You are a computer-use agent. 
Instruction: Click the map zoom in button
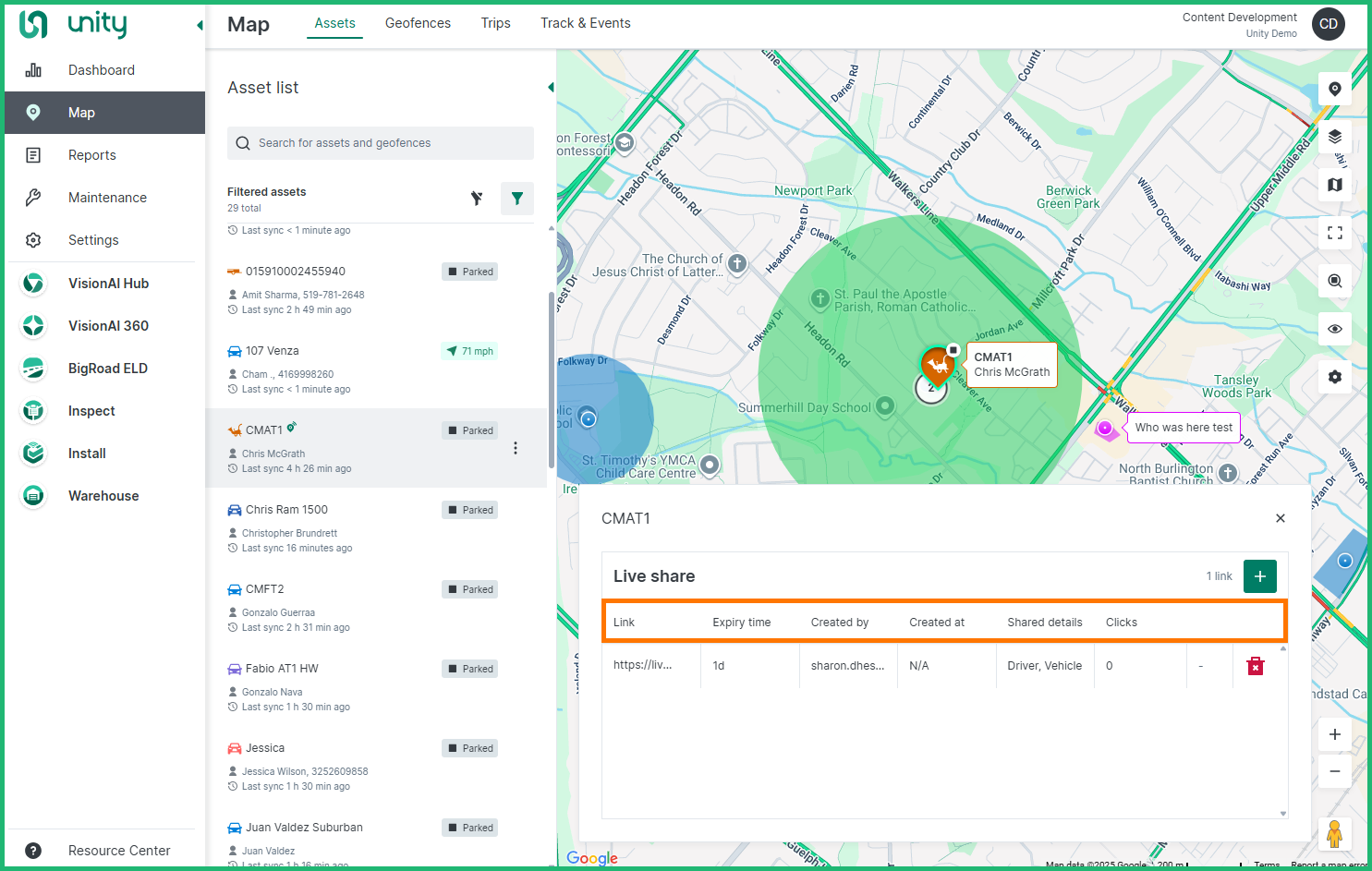tap(1334, 734)
